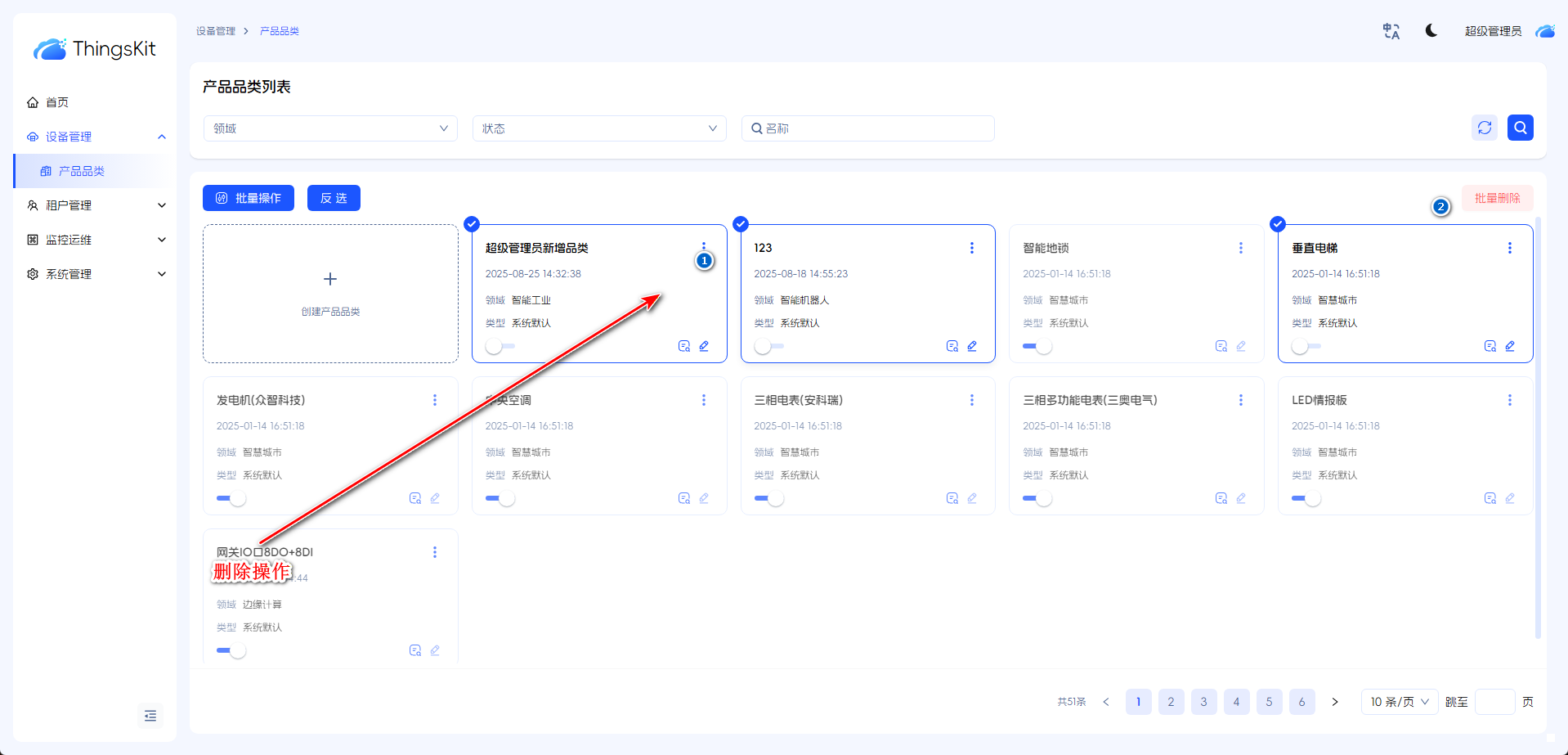Click the refresh list icon
The width and height of the screenshot is (1568, 755).
1485,128
